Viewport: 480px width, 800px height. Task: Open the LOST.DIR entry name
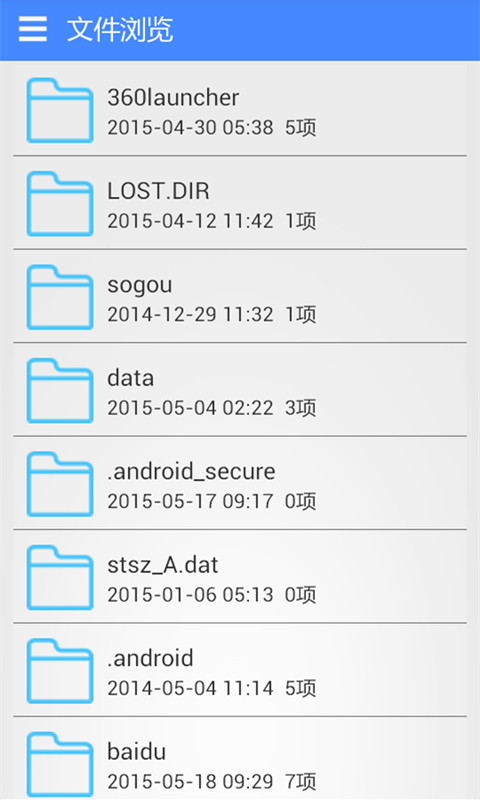pyautogui.click(x=158, y=191)
